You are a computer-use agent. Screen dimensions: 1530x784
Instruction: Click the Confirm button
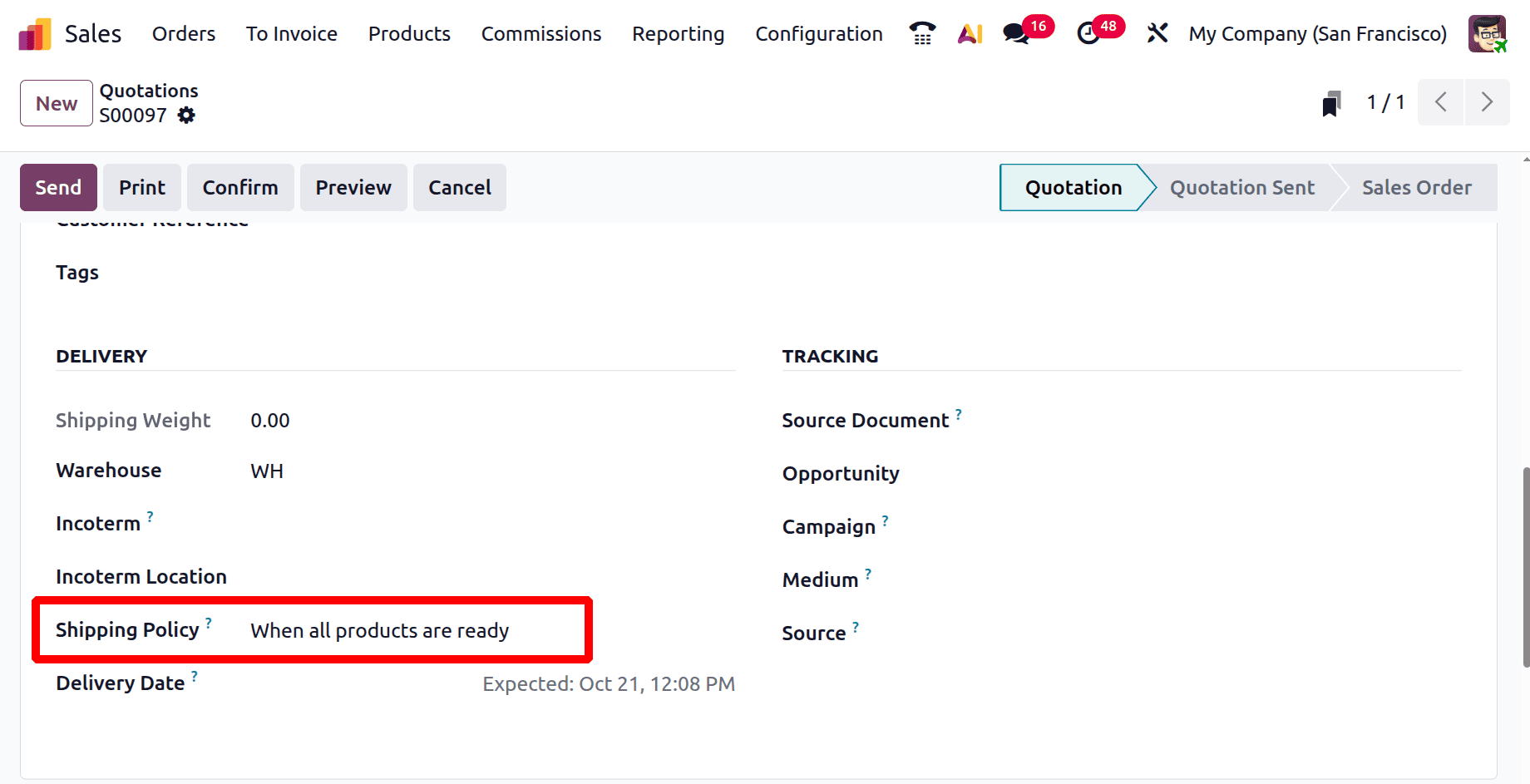(x=240, y=188)
